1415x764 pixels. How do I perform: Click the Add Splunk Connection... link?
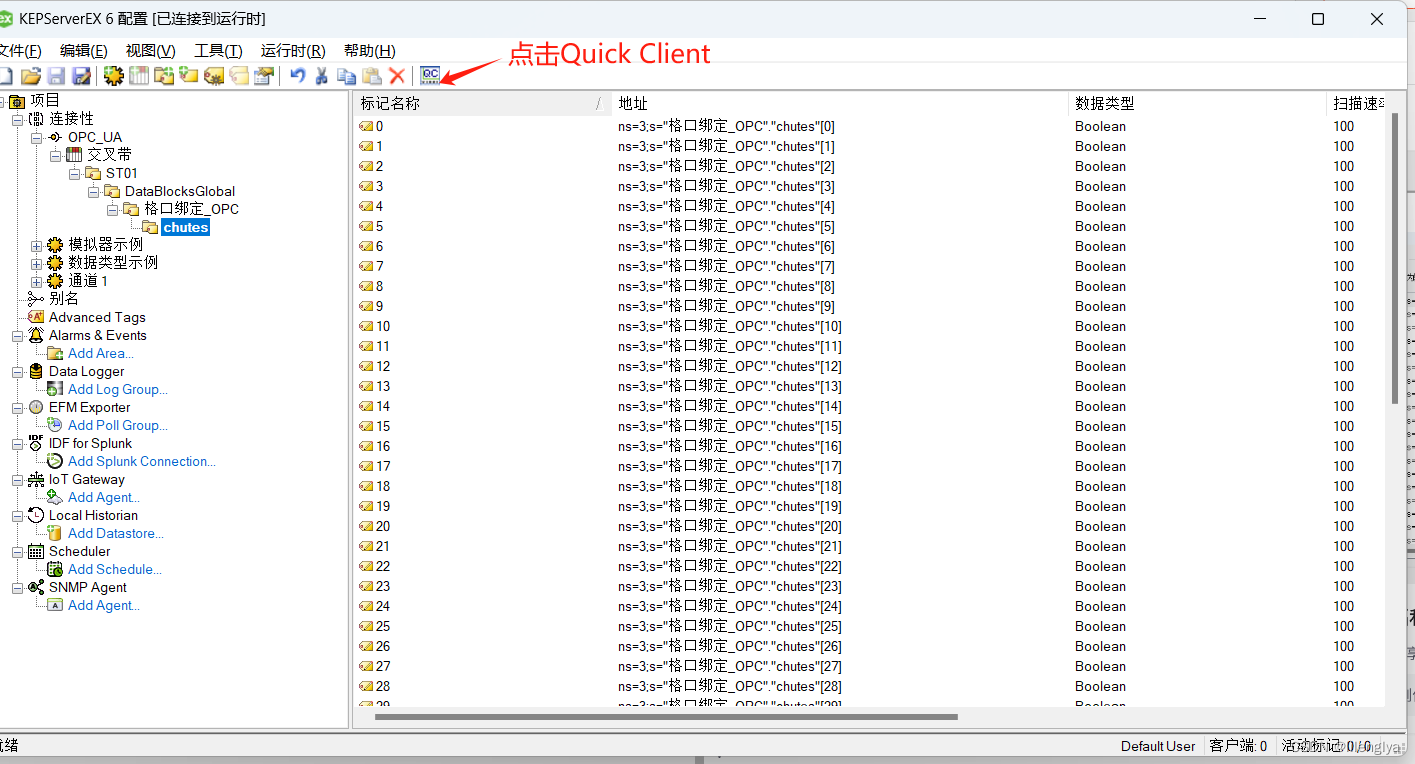142,461
